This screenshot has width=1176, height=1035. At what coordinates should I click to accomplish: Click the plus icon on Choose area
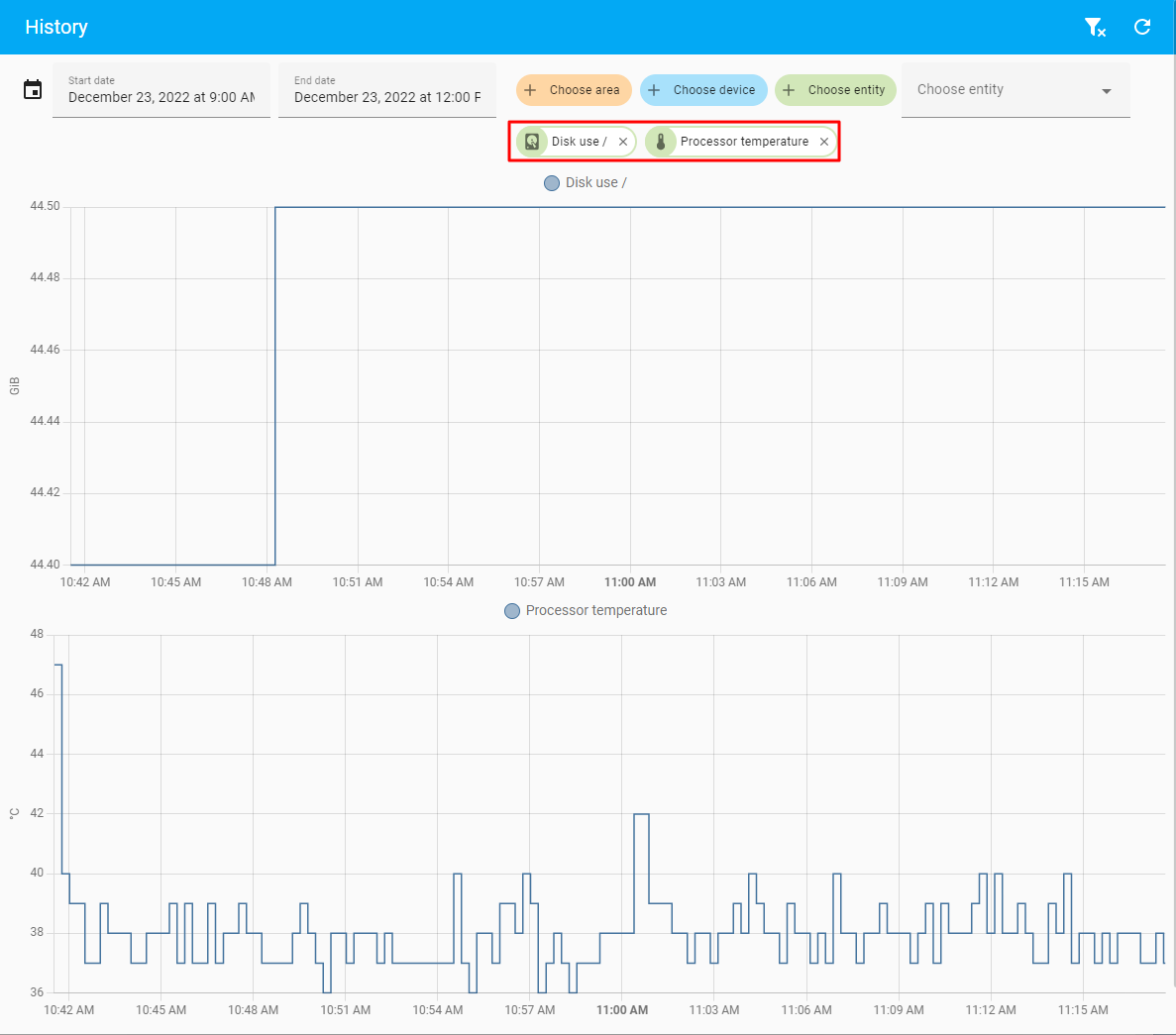click(x=530, y=90)
